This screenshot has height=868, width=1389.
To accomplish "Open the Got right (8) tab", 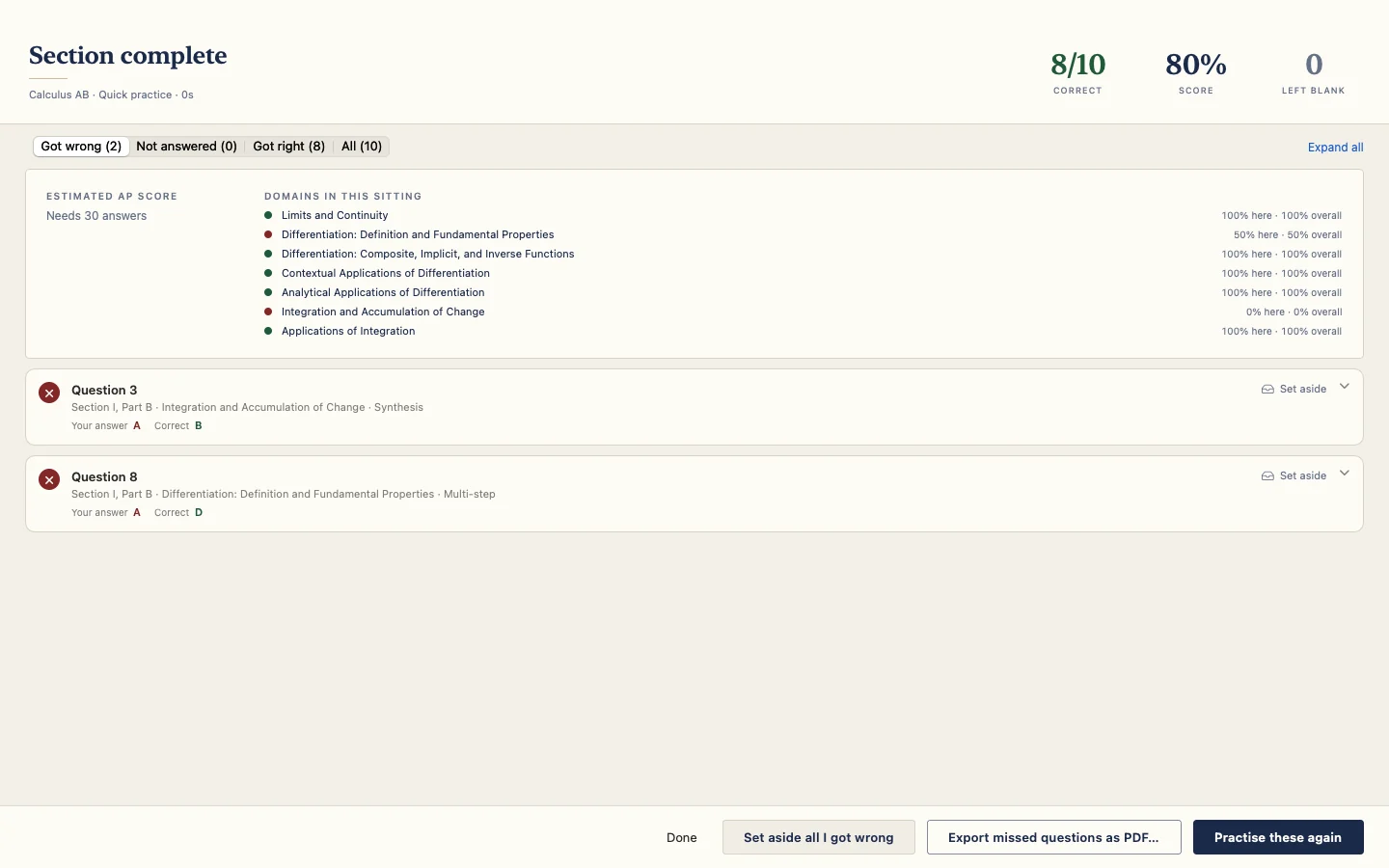I will (x=288, y=147).
